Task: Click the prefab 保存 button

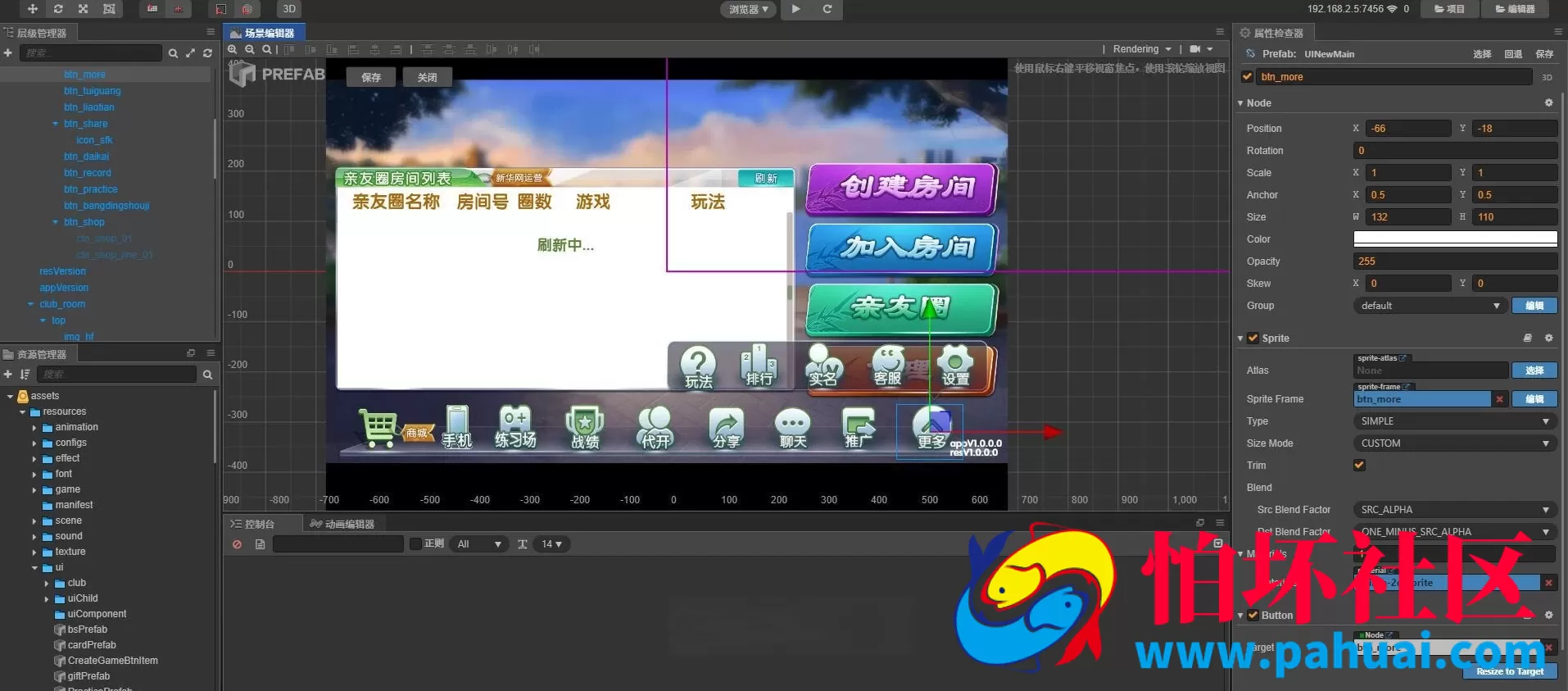Action: [371, 77]
